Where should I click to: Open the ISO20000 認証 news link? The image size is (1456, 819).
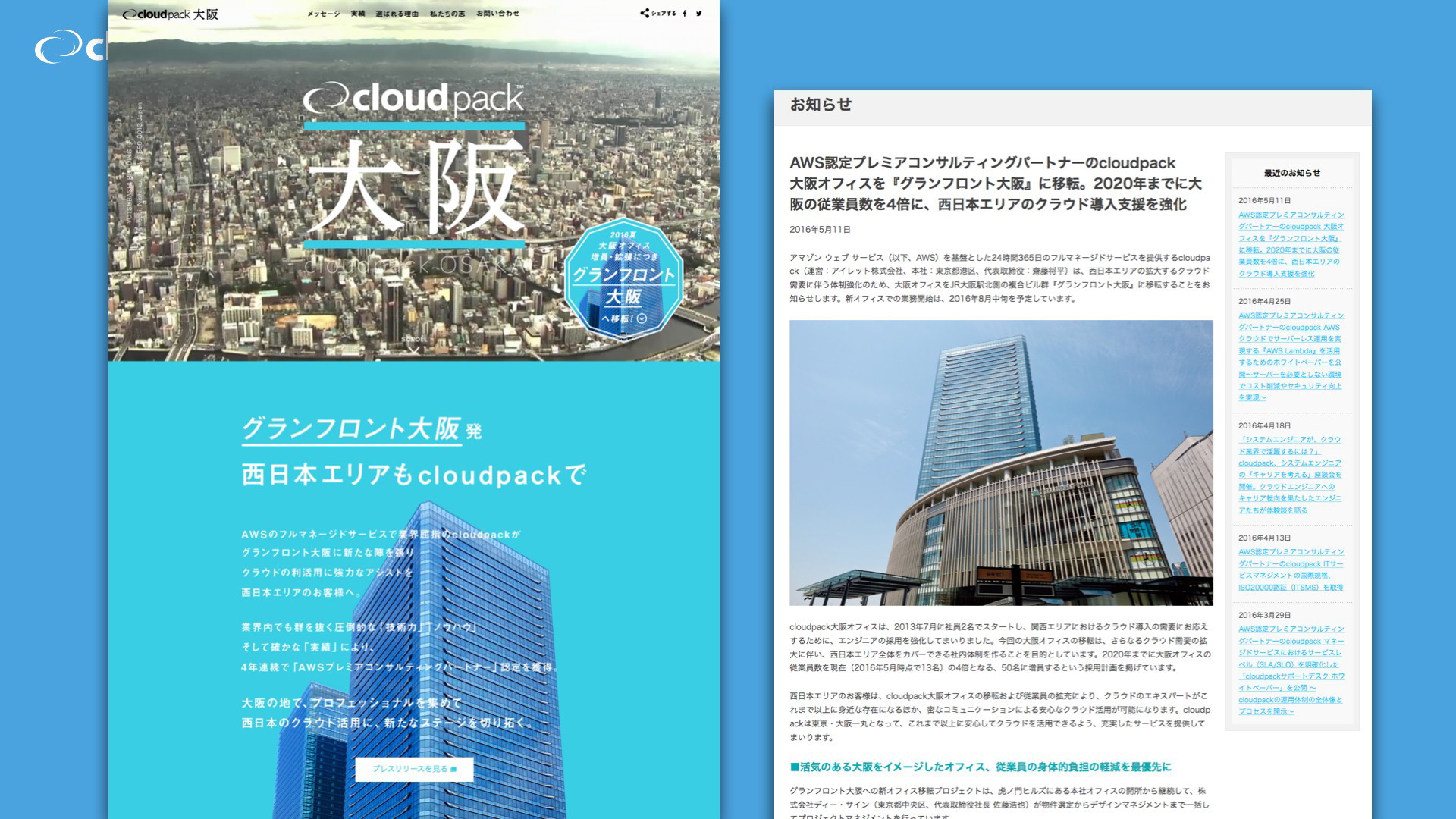[1291, 570]
